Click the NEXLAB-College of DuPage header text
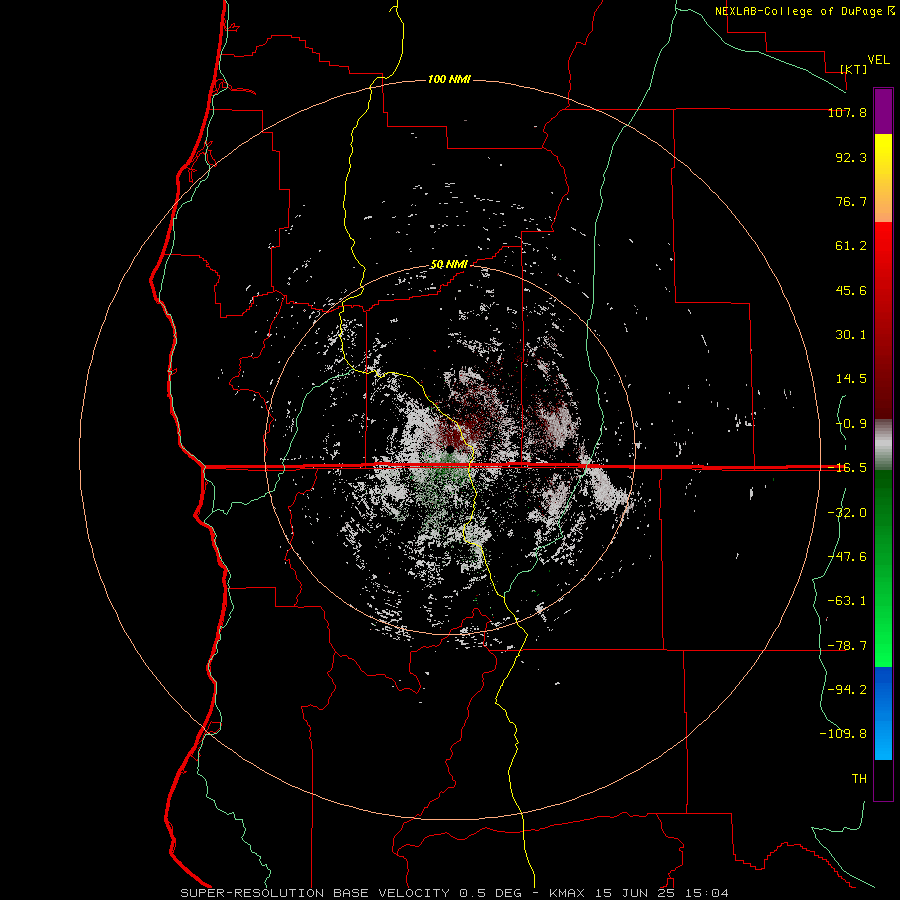Viewport: 900px width, 900px height. pos(804,11)
